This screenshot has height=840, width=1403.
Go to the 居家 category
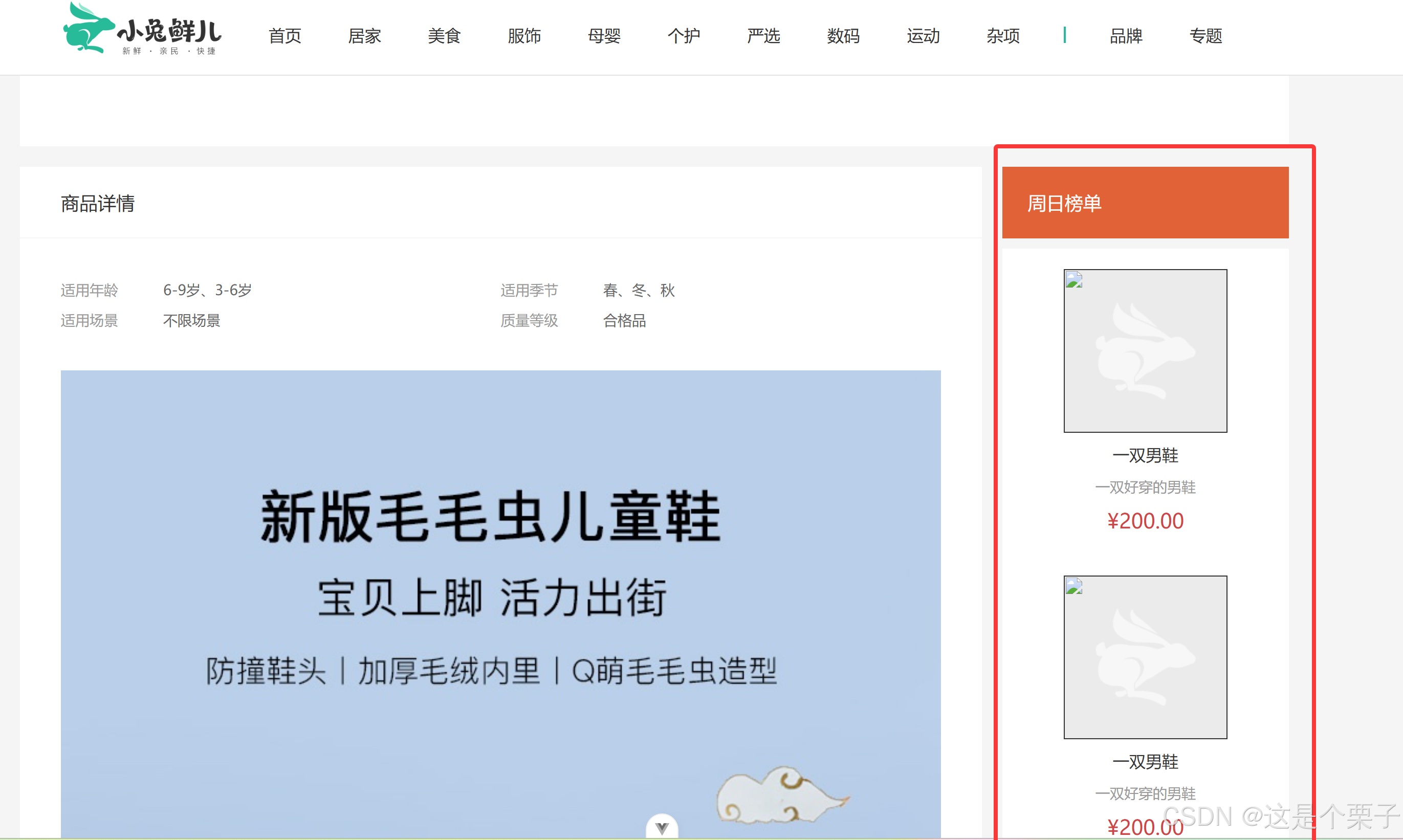click(x=365, y=36)
